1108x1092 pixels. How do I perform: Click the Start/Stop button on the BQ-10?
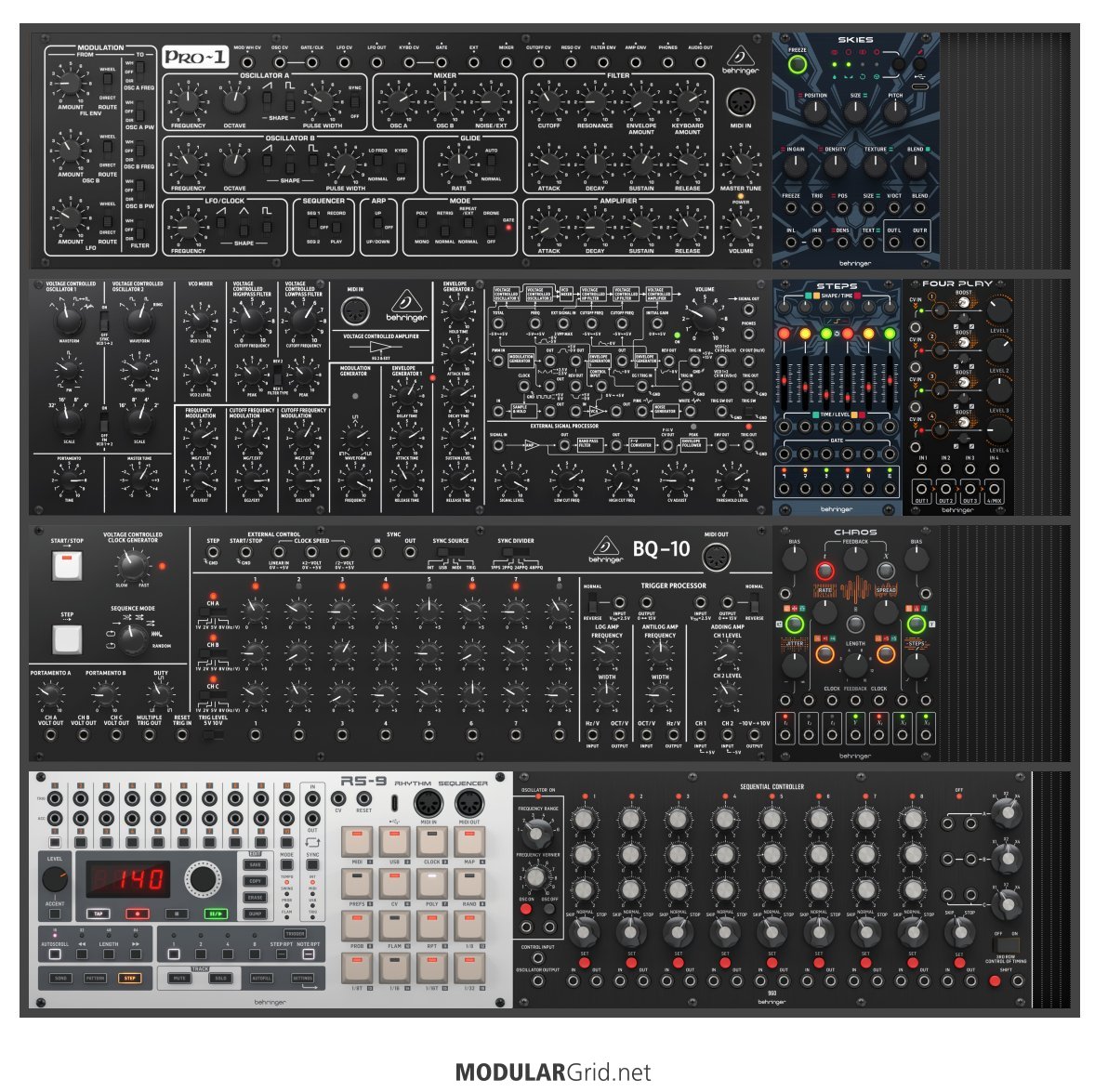(67, 566)
